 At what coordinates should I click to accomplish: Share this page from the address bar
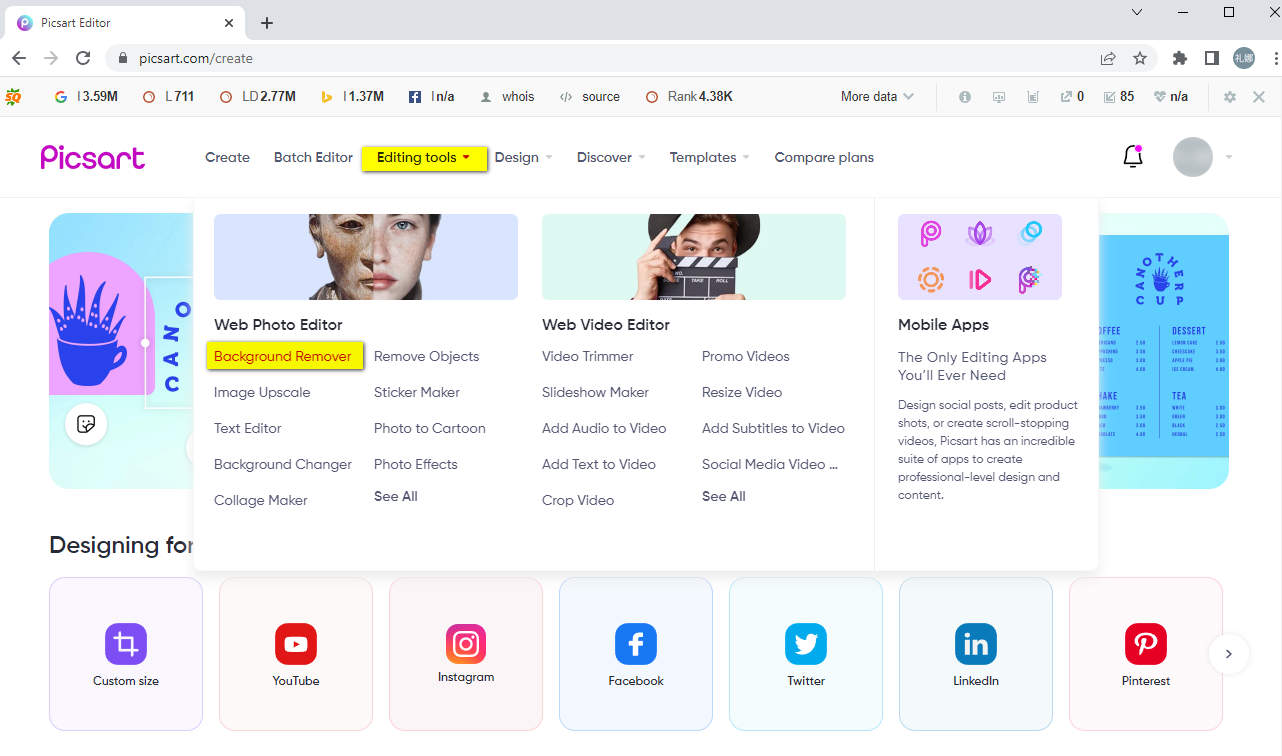(x=1108, y=58)
